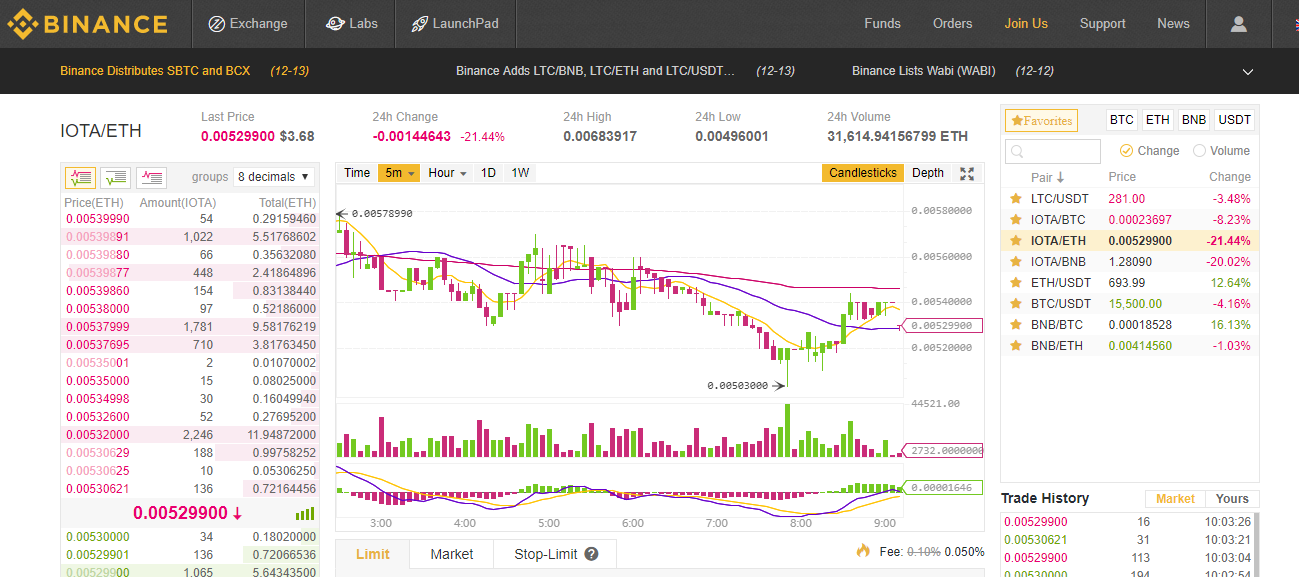This screenshot has width=1299, height=577.
Task: Toggle star for BTC/USDT pair
Action: pyautogui.click(x=1016, y=304)
